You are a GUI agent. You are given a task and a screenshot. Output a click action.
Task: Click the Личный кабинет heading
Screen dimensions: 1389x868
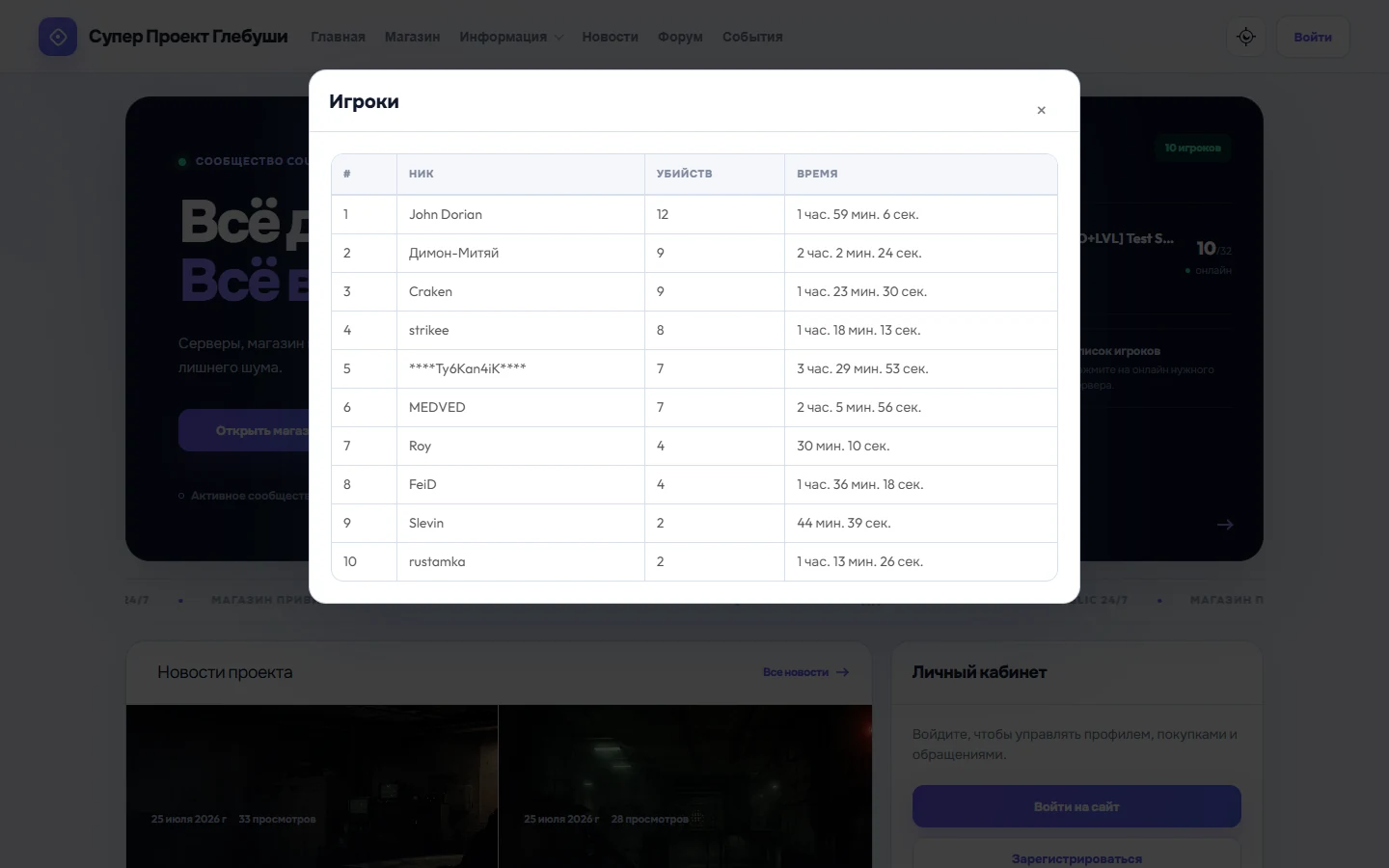pos(979,672)
